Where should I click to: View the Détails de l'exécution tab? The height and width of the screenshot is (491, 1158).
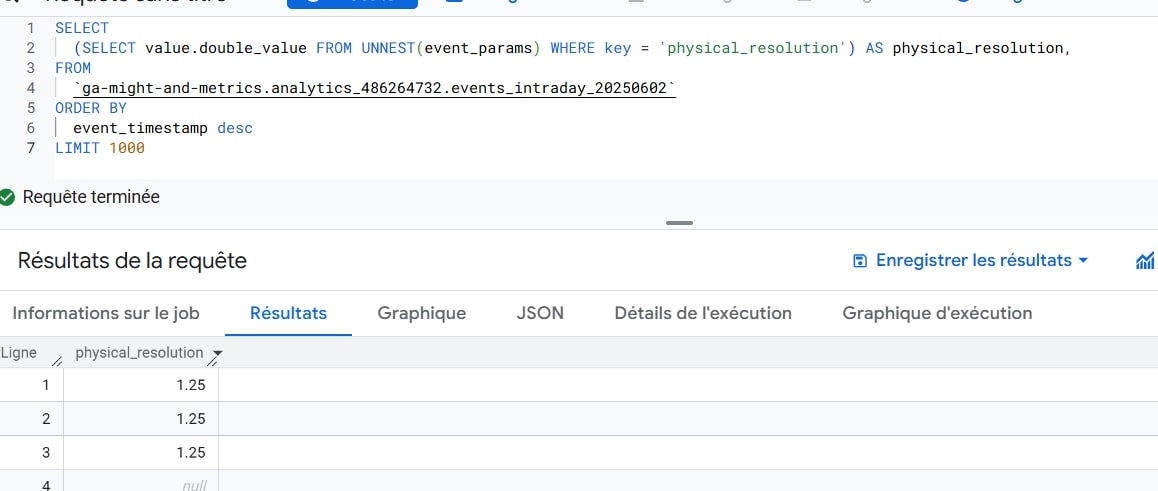point(703,313)
